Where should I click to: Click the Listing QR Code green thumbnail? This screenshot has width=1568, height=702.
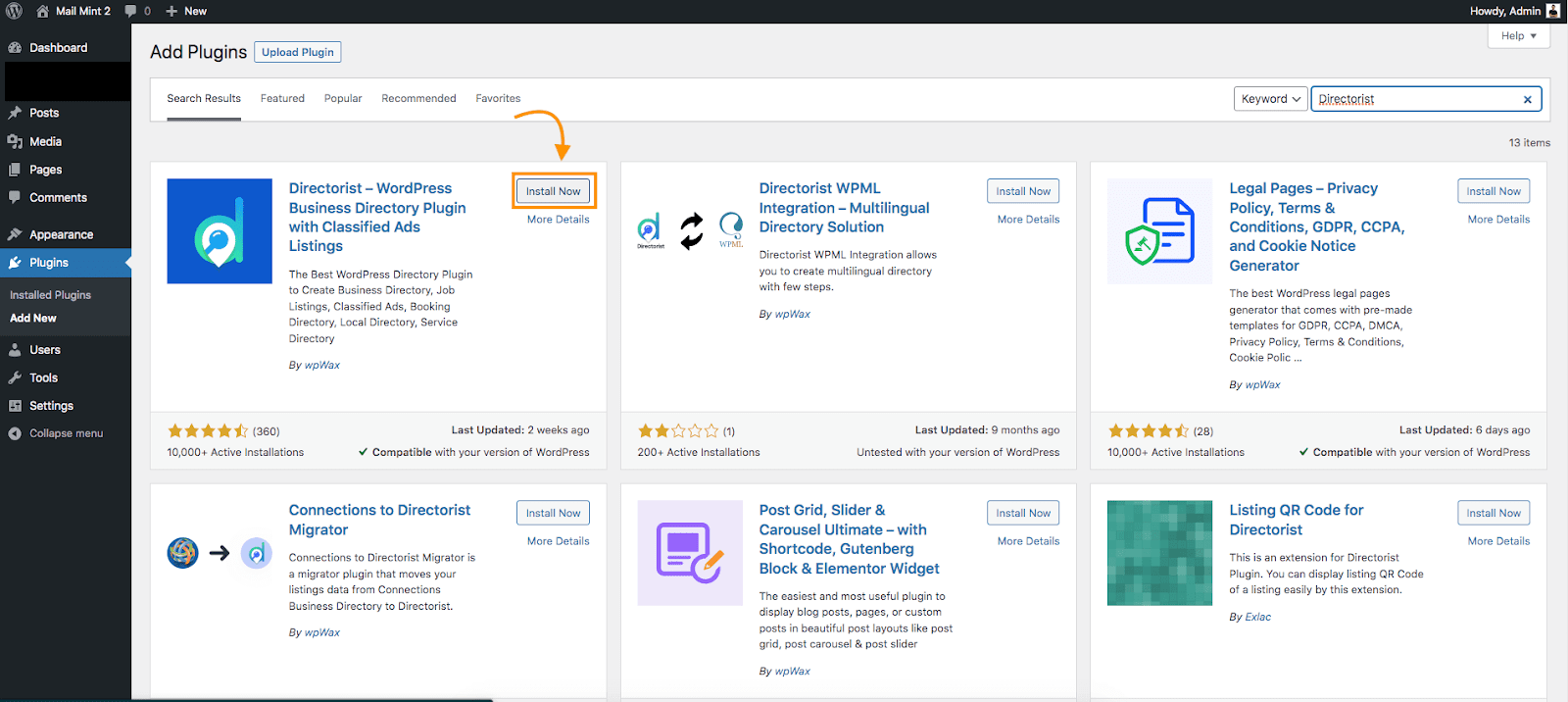coord(1160,553)
